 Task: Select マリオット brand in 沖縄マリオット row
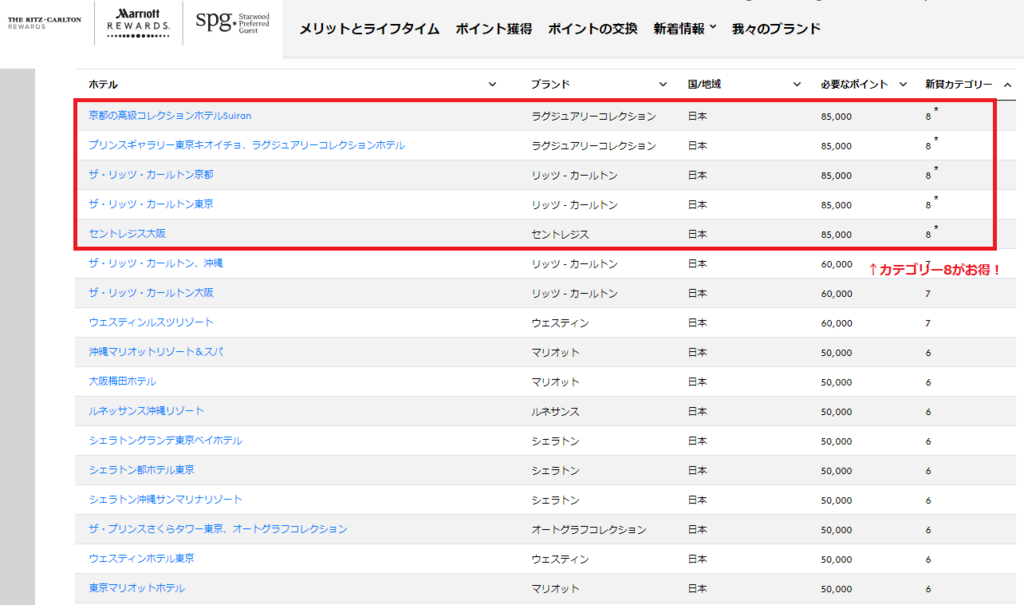[555, 352]
